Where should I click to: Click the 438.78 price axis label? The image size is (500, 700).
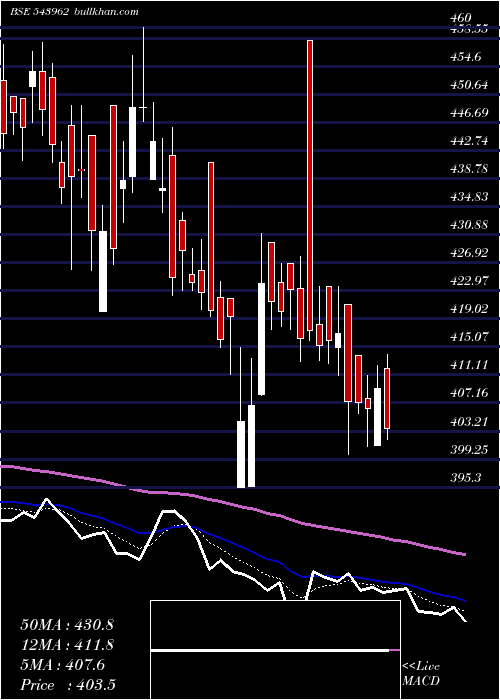pyautogui.click(x=469, y=169)
